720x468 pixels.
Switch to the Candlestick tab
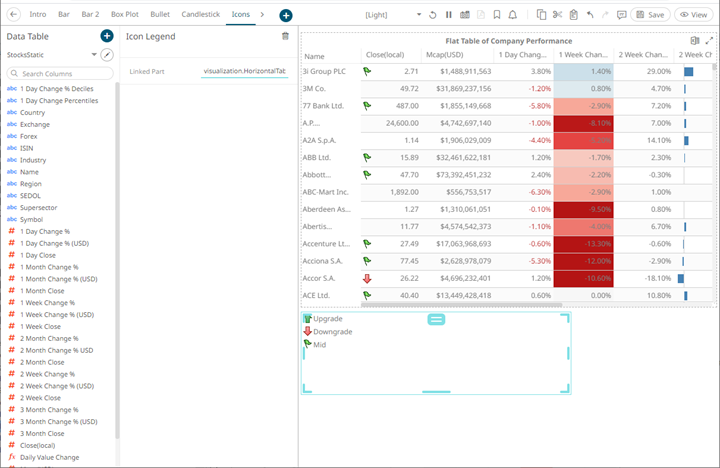(202, 15)
